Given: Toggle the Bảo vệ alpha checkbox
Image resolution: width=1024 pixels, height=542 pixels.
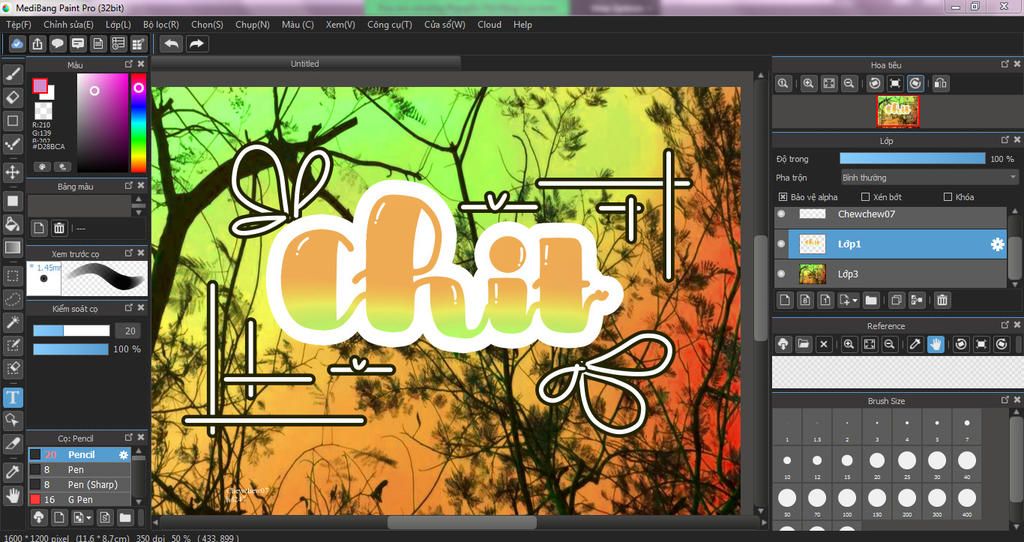Looking at the screenshot, I should (782, 197).
